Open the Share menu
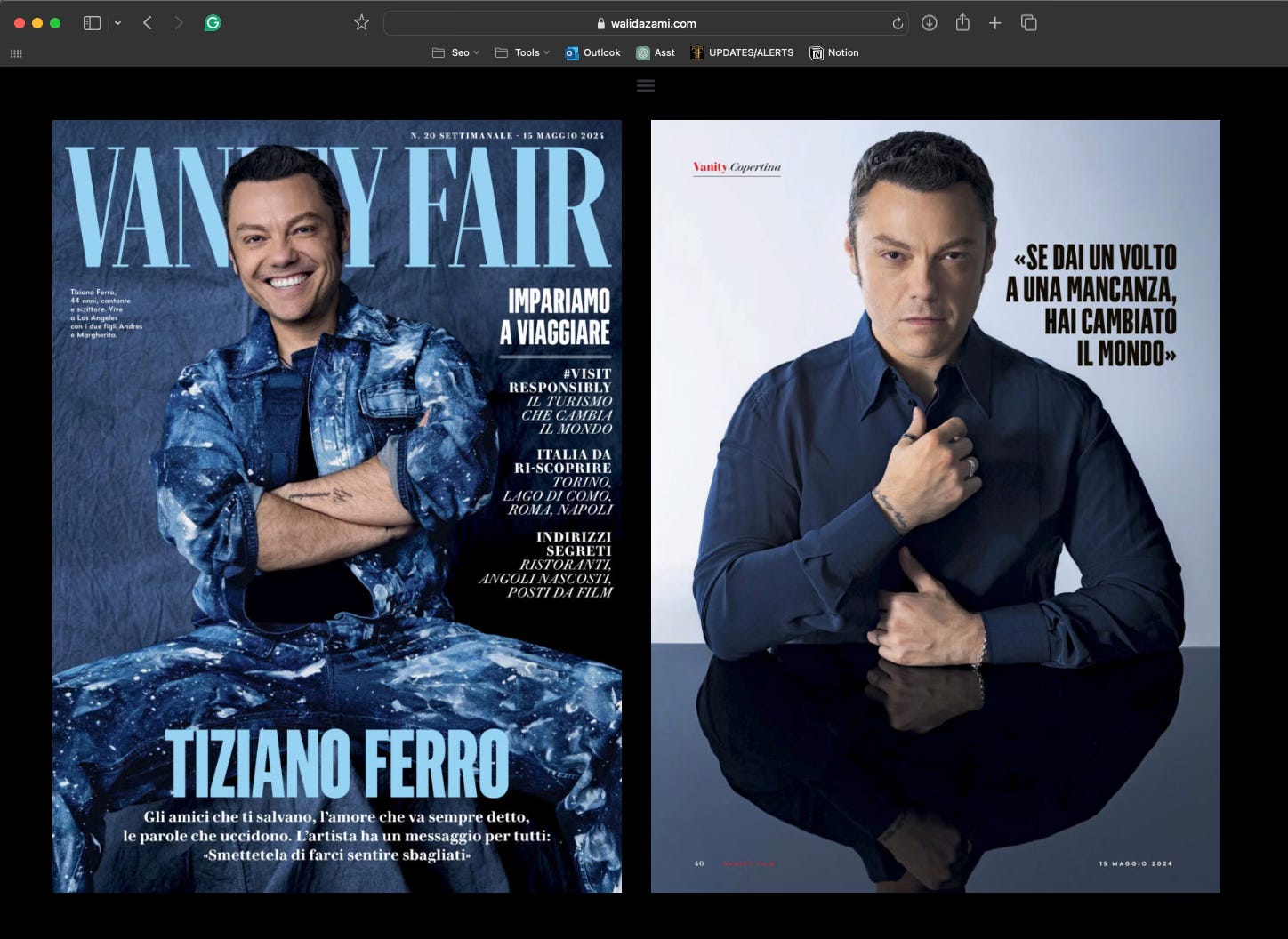Viewport: 1288px width, 939px height. pyautogui.click(x=962, y=23)
